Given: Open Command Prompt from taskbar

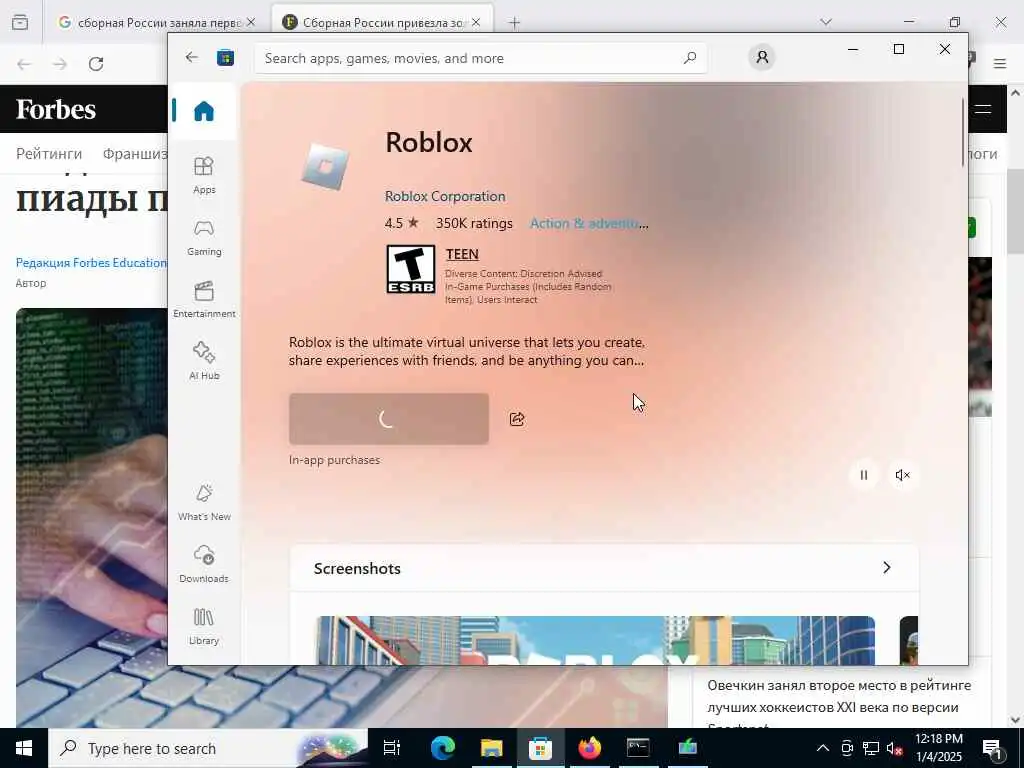Looking at the screenshot, I should [638, 748].
